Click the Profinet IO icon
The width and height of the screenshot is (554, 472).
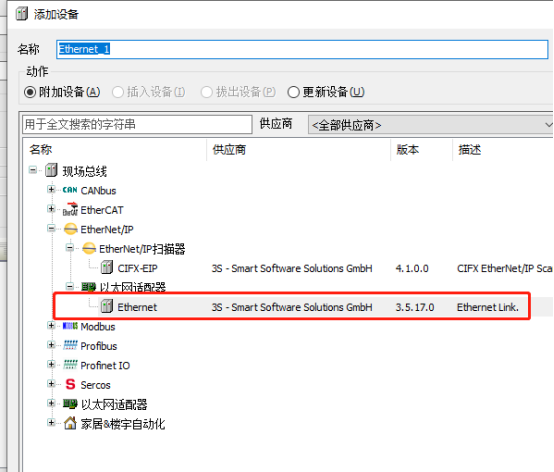pyautogui.click(x=70, y=365)
